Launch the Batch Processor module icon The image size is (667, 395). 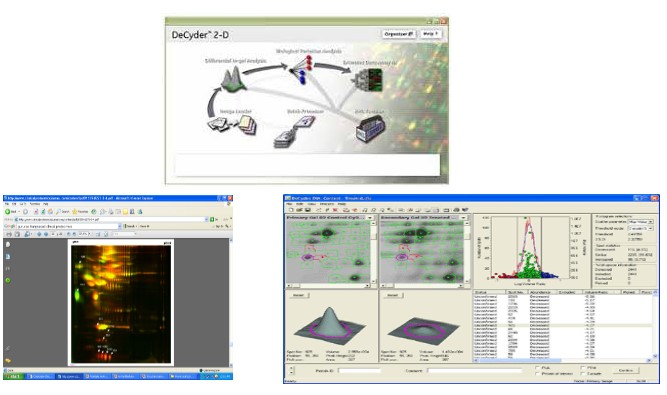[294, 132]
